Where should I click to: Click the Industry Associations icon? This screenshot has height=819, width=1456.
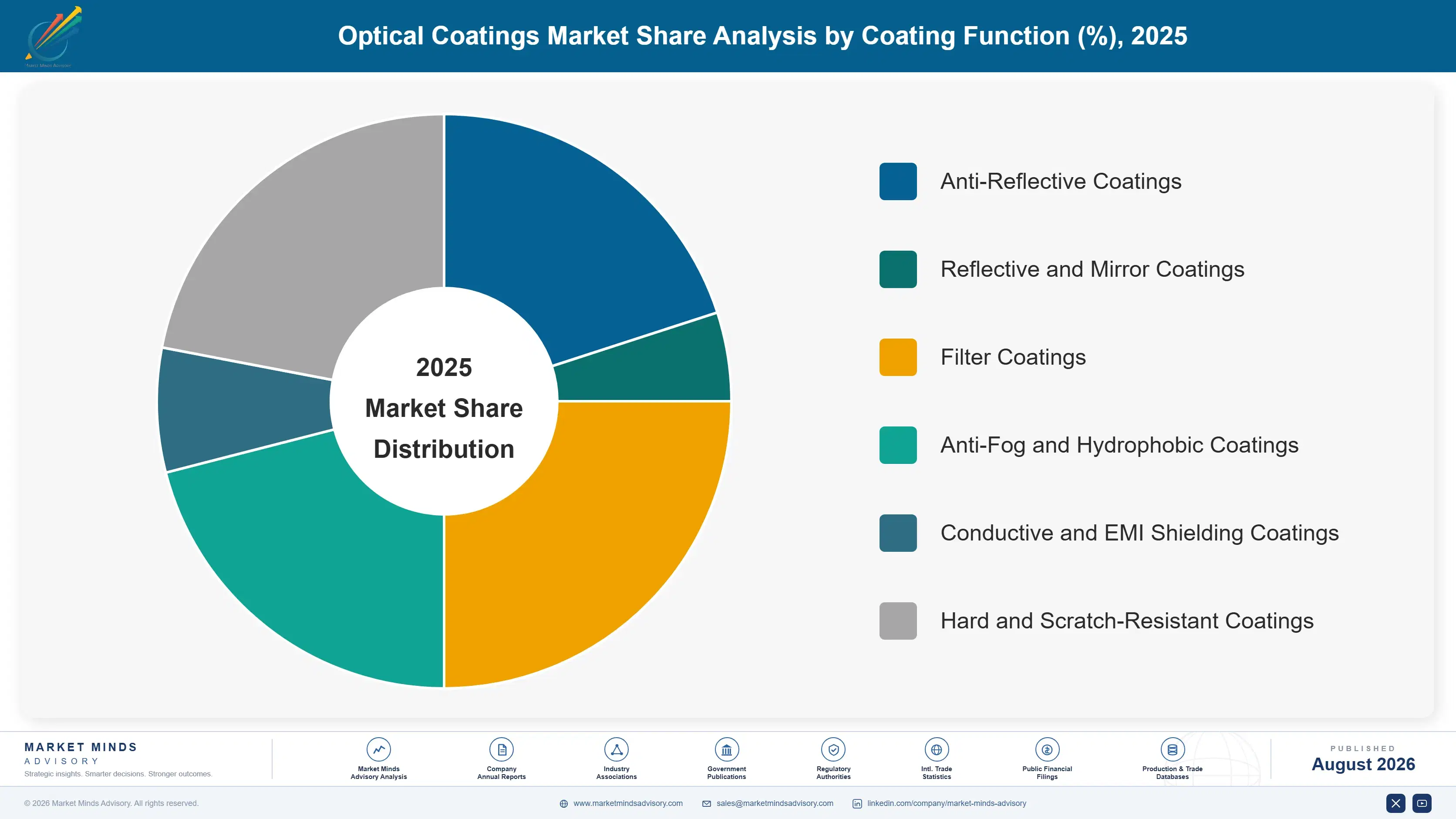pos(616,749)
